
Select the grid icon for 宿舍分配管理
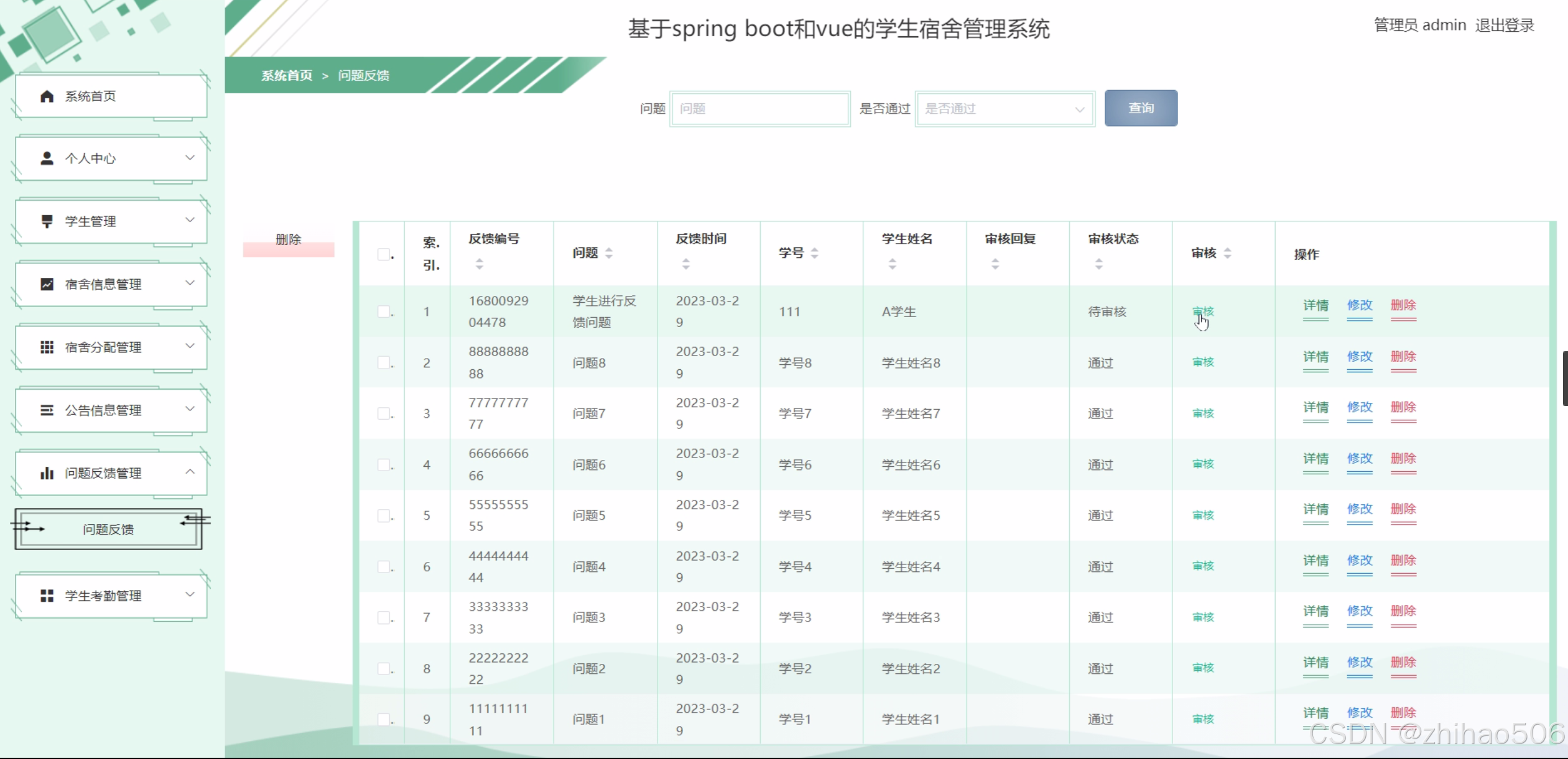(47, 346)
